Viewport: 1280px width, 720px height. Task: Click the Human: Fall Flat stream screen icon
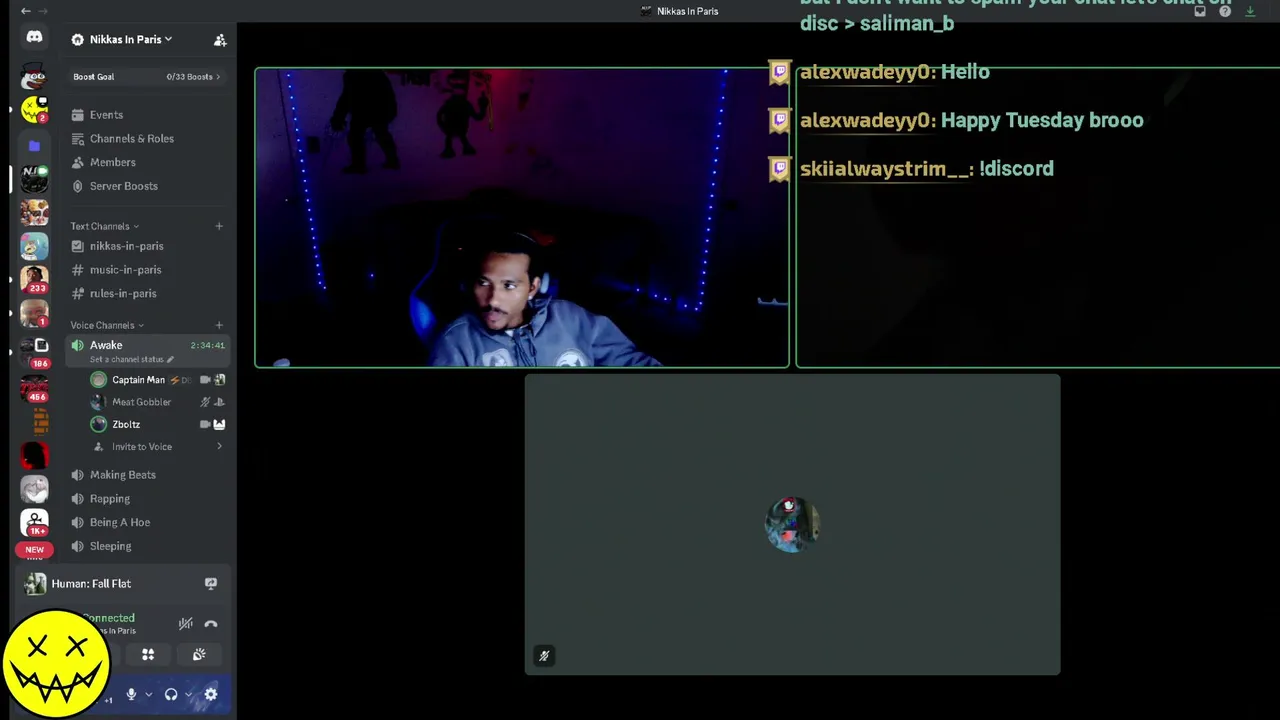pyautogui.click(x=211, y=583)
